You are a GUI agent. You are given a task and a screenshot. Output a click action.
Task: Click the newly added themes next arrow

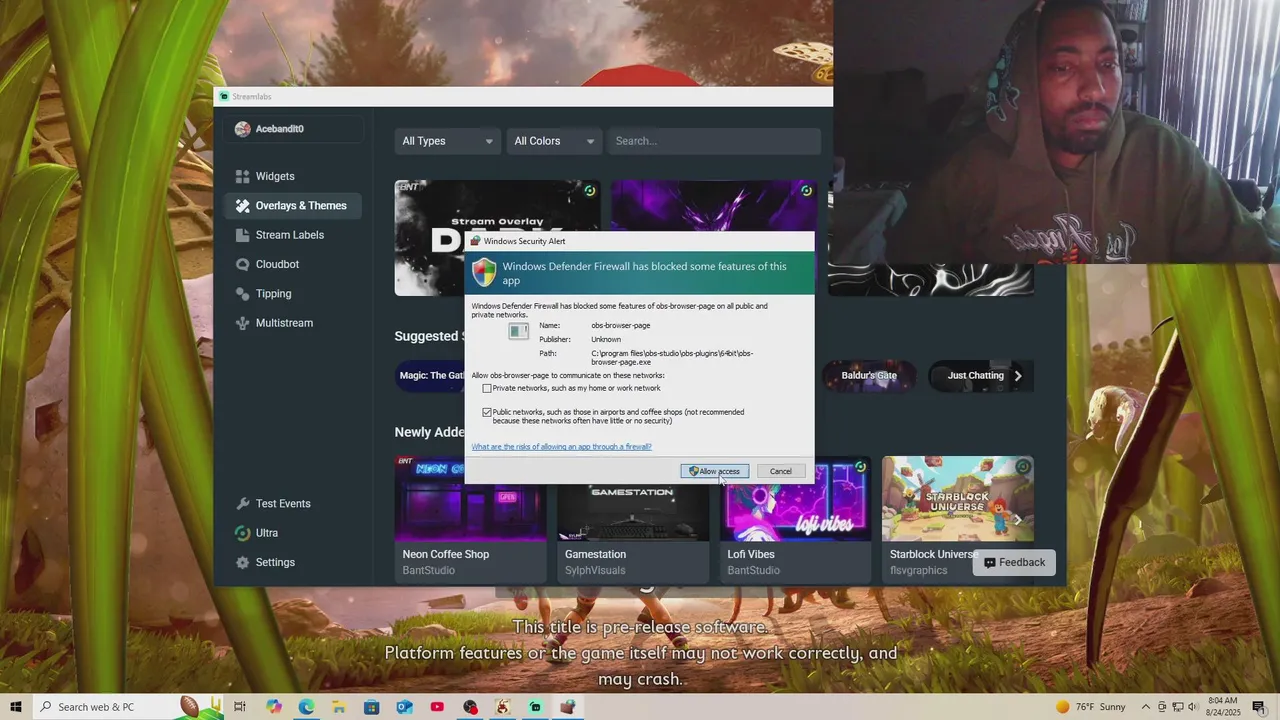(x=1018, y=520)
